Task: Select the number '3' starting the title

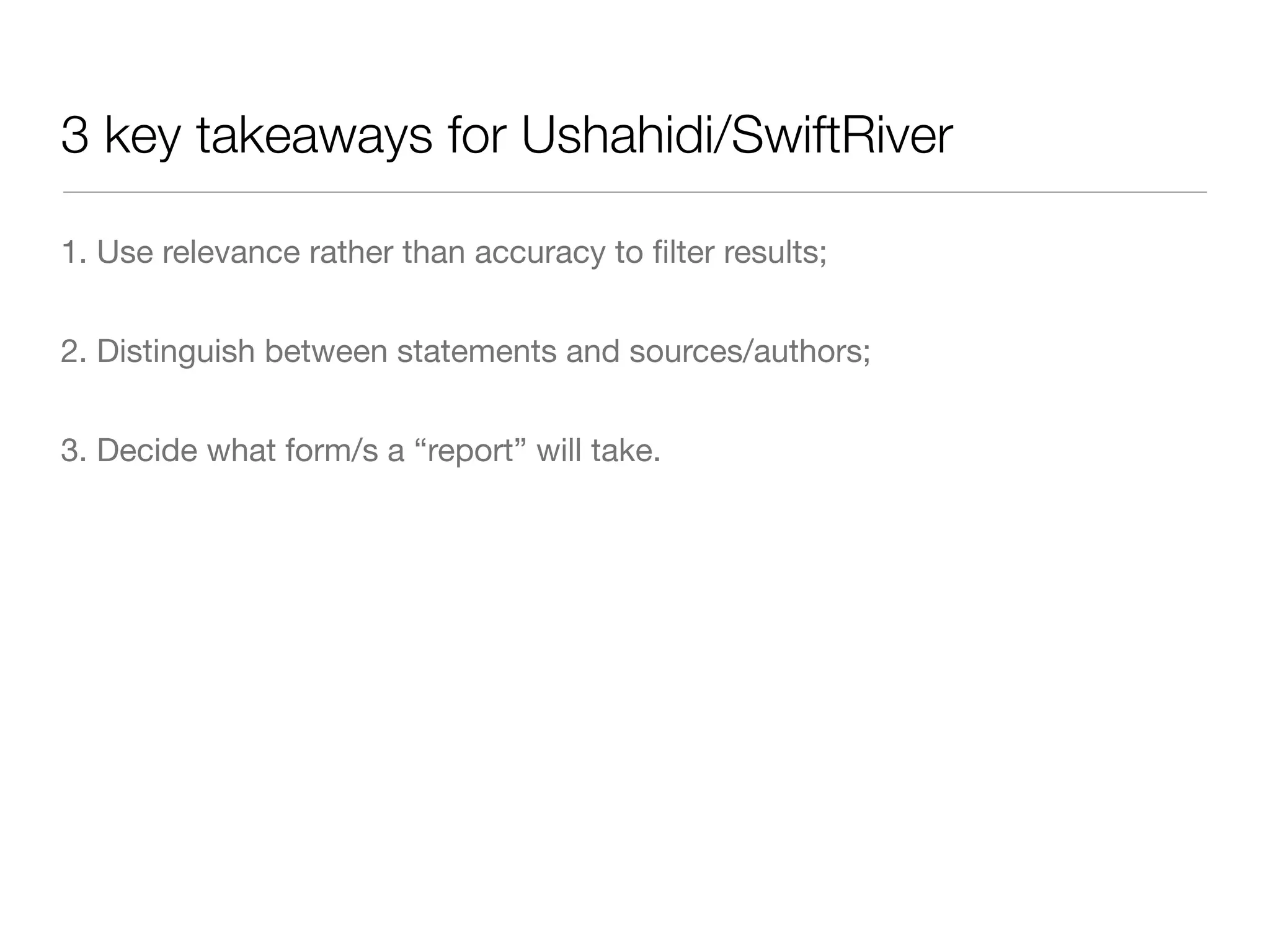Action: point(75,137)
